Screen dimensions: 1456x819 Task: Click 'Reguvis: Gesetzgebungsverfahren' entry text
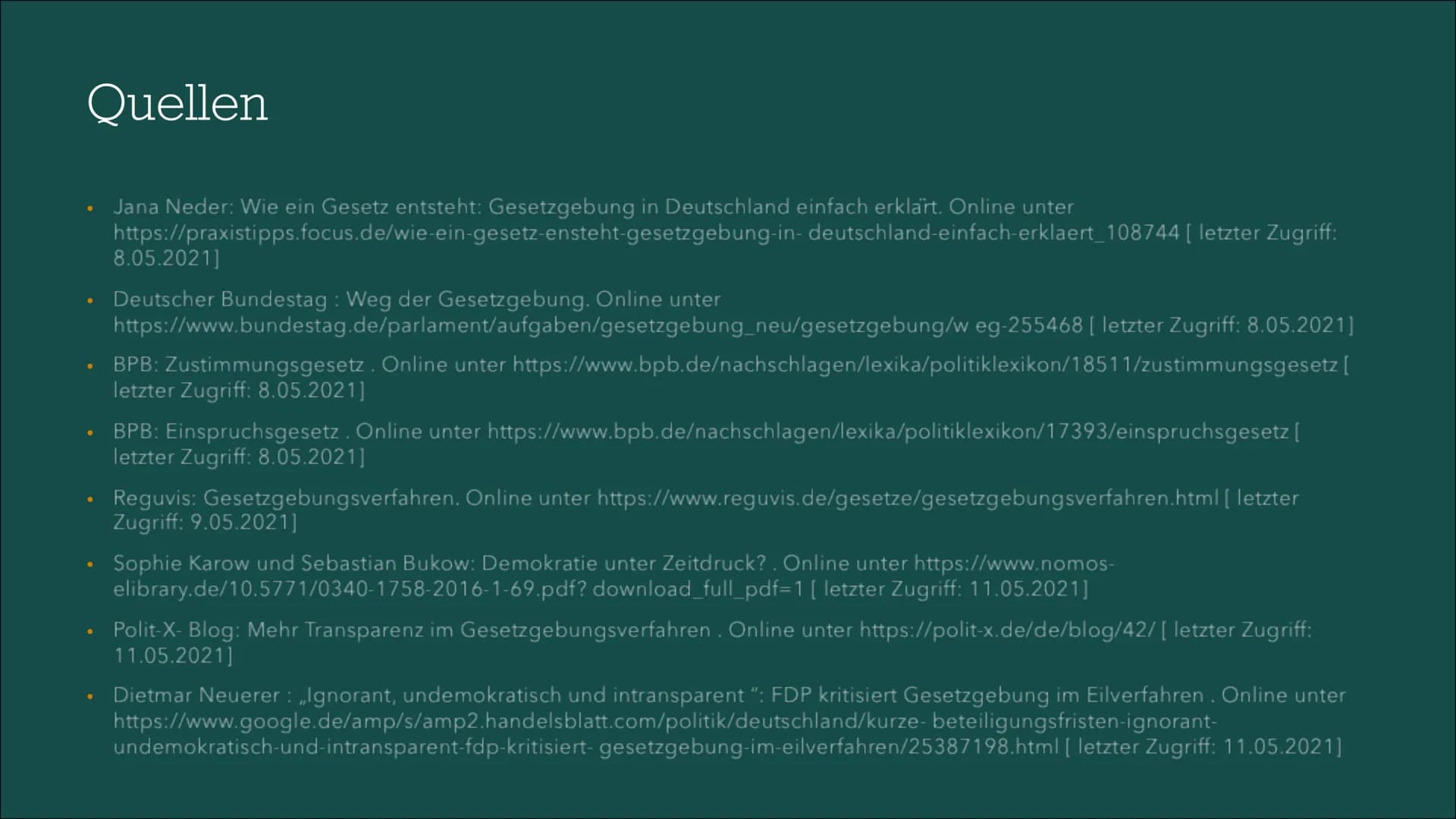click(x=285, y=498)
